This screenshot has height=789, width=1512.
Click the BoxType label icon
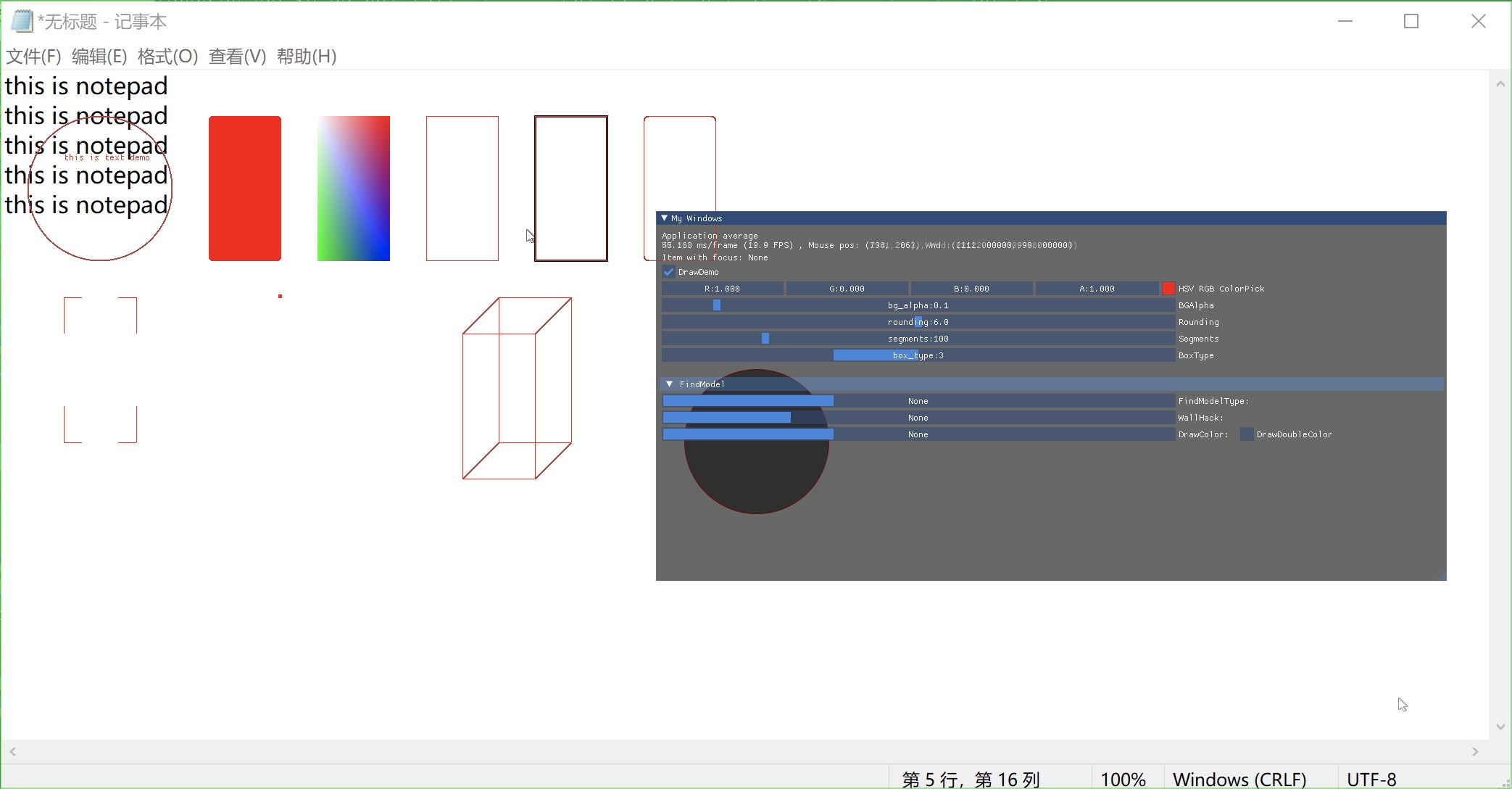tap(1195, 354)
